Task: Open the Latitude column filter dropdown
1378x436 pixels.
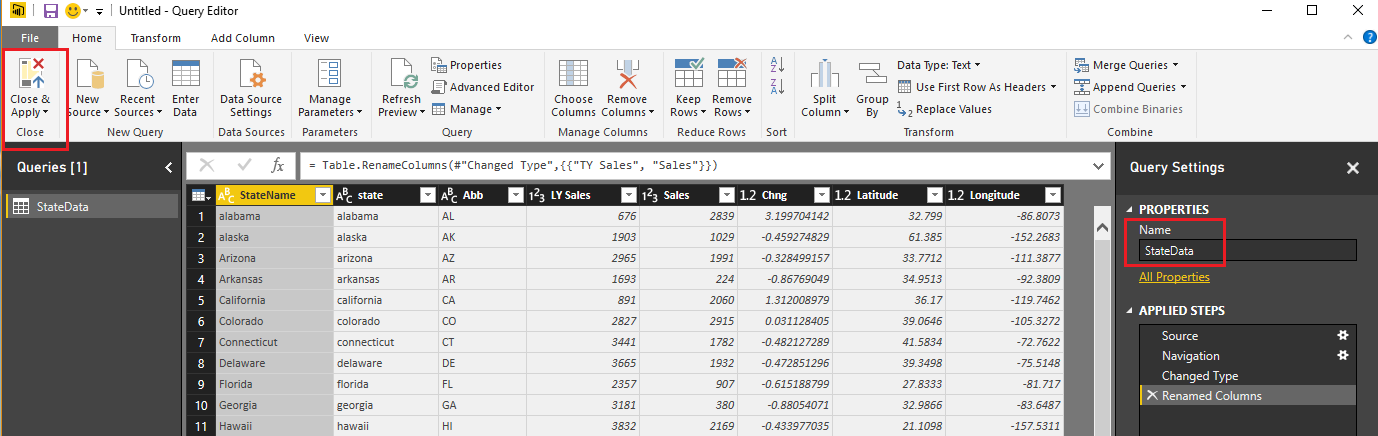Action: (x=933, y=195)
